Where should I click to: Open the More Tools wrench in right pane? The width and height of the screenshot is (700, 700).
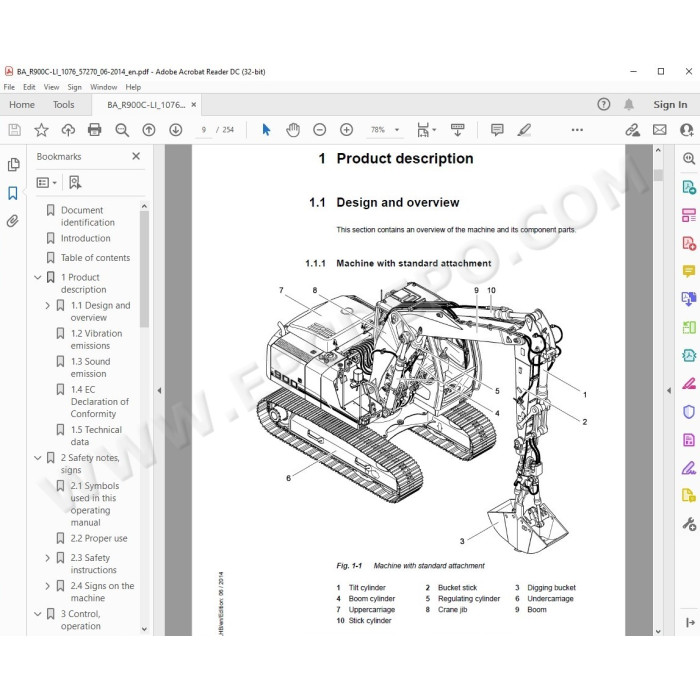click(689, 524)
